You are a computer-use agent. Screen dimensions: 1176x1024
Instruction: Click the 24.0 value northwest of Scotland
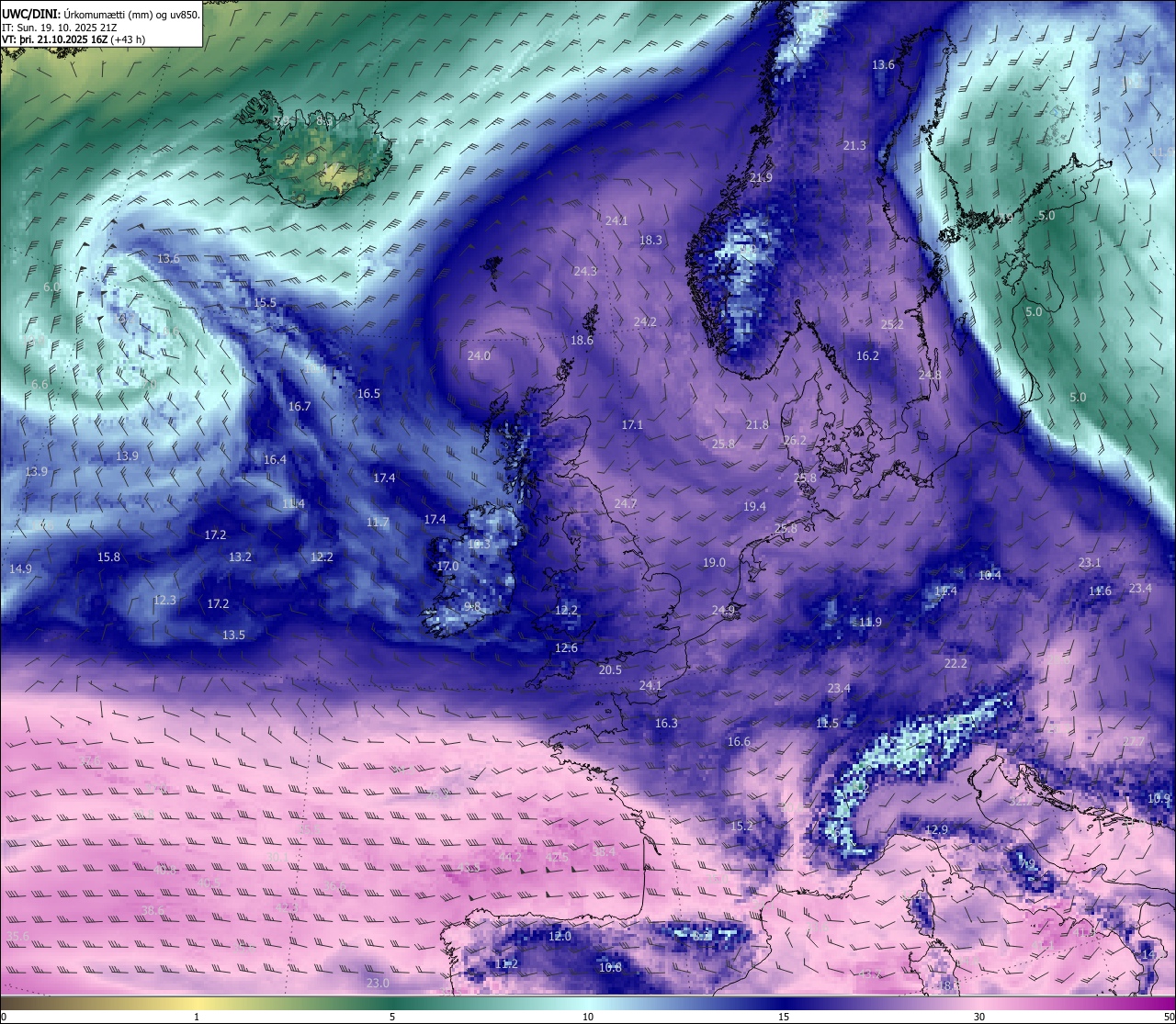479,355
